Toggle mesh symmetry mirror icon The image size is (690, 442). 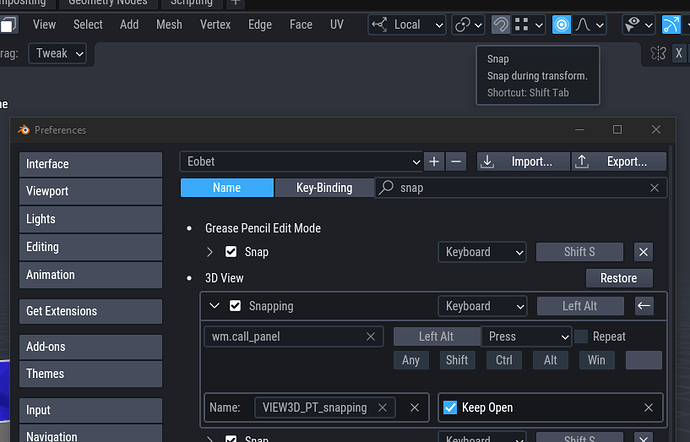pos(658,53)
